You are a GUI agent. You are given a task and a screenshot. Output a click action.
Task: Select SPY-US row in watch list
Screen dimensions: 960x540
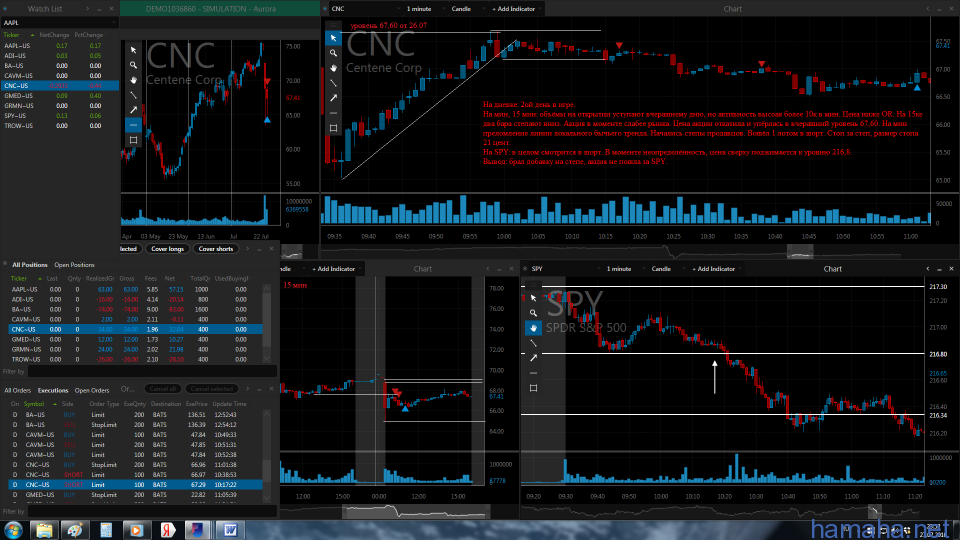59,116
